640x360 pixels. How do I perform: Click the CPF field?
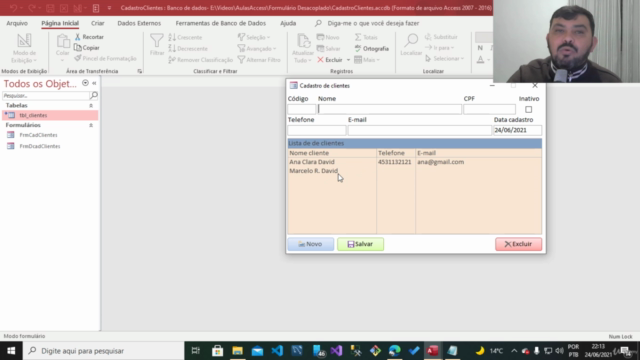[489, 109]
